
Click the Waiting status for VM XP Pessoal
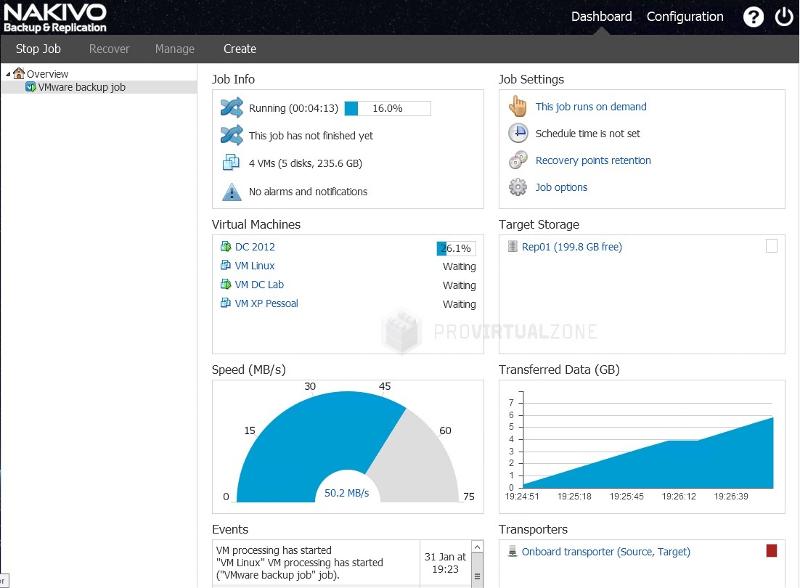coord(459,304)
